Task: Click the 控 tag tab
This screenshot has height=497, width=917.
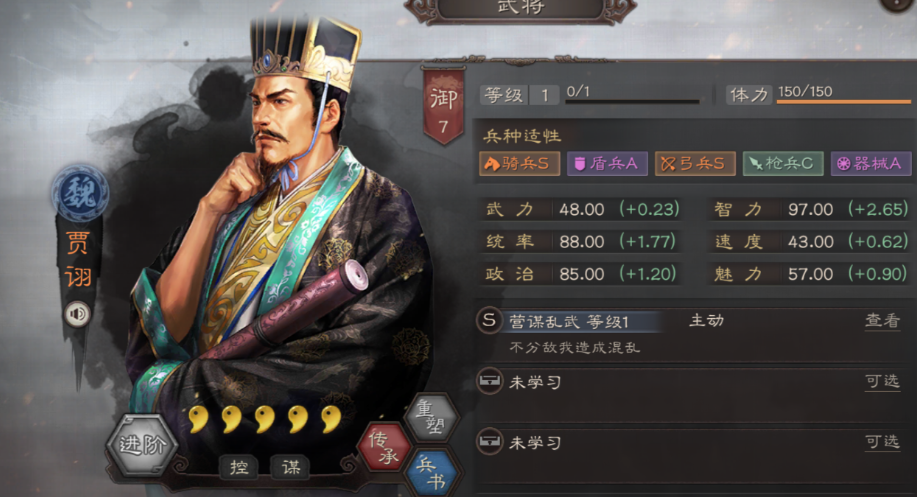Action: [x=239, y=467]
